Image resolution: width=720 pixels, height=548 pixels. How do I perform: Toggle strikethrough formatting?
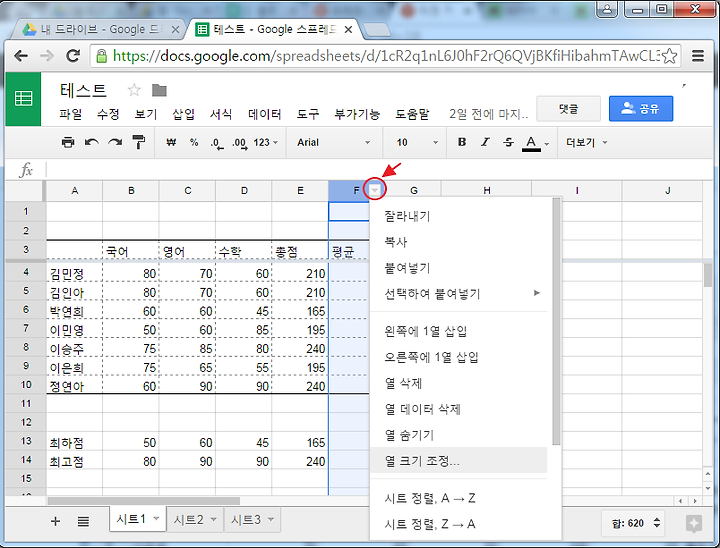point(508,142)
